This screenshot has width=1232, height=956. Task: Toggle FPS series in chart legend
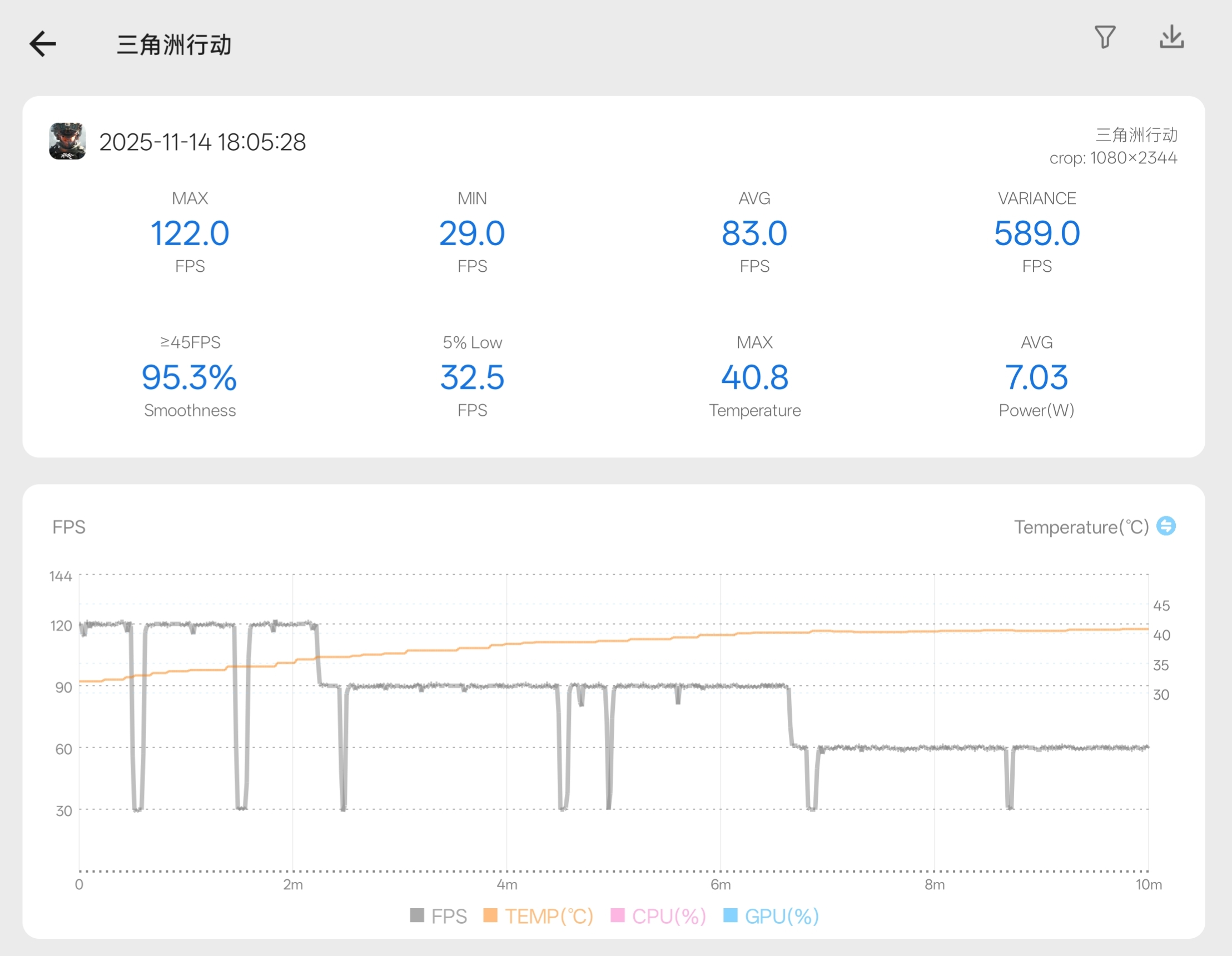coord(449,916)
